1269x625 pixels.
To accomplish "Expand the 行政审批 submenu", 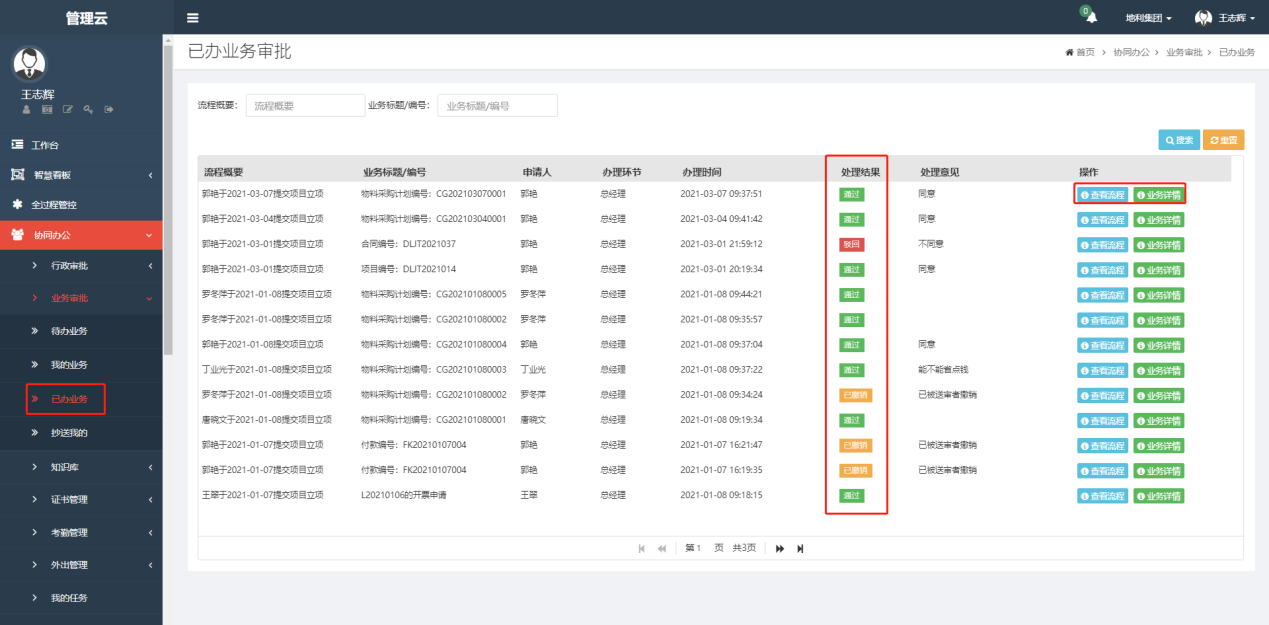I will (x=81, y=265).
